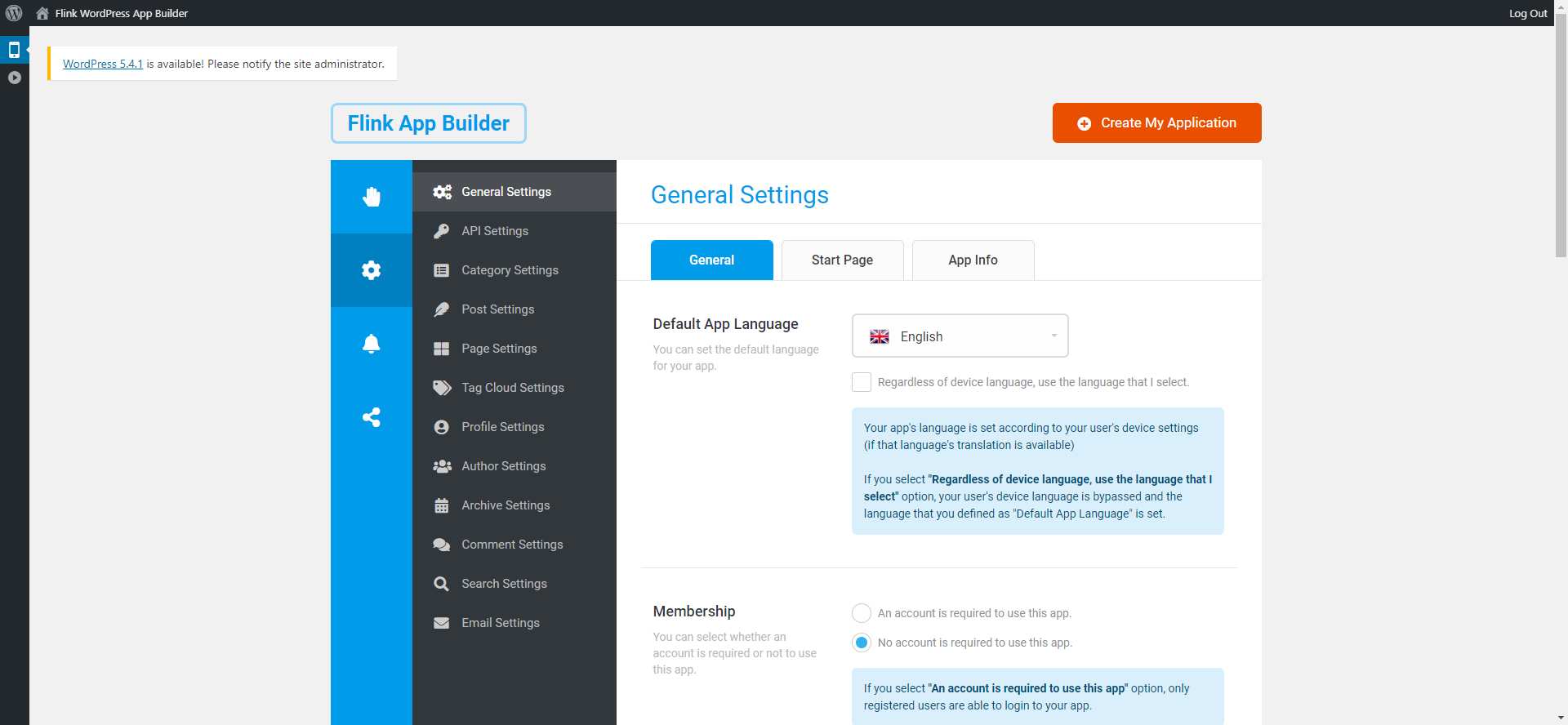The image size is (1568, 725).
Task: Click the speech bubbles icon next to Comment Settings
Action: pyautogui.click(x=442, y=545)
